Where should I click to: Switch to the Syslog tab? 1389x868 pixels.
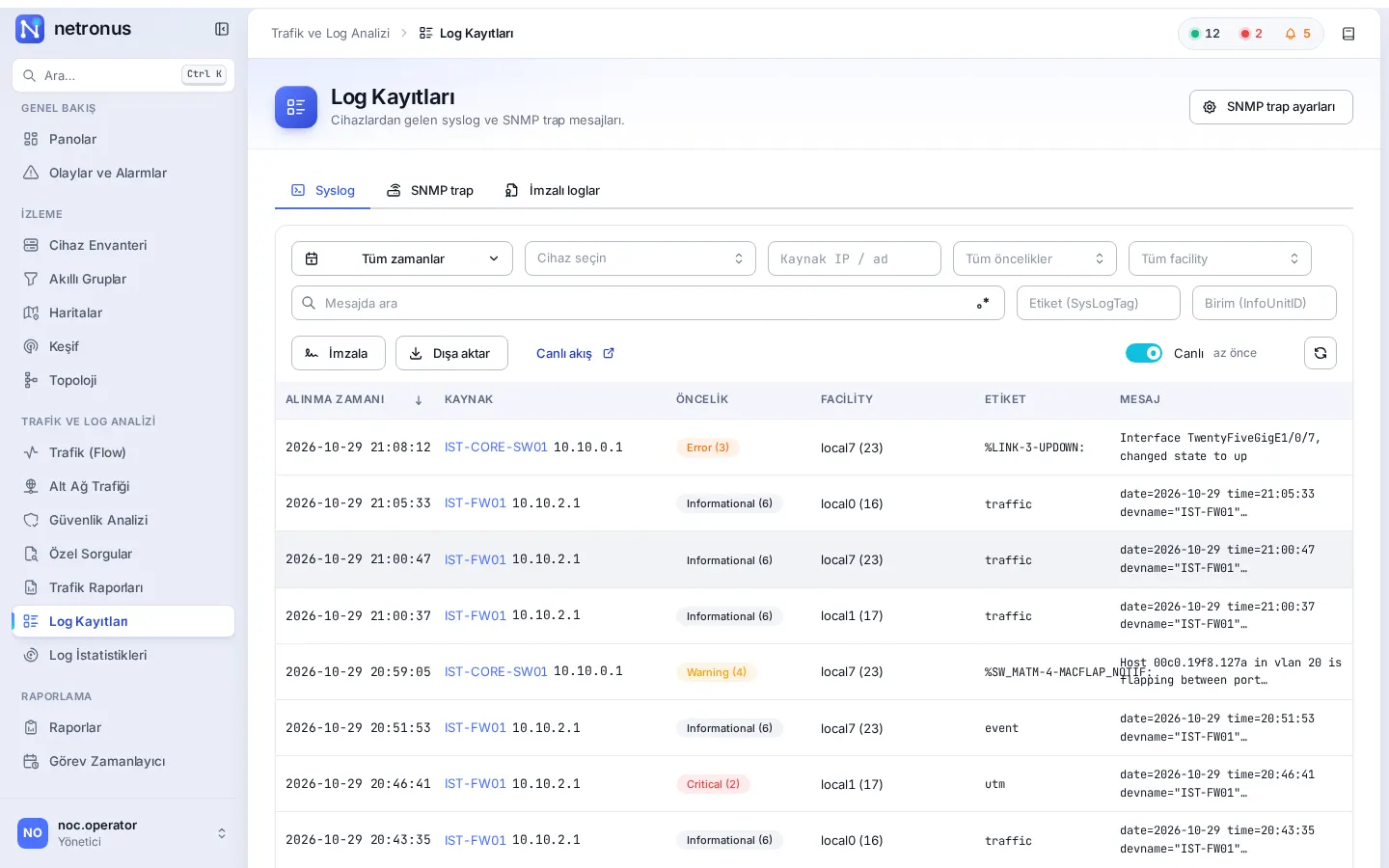pos(323,190)
